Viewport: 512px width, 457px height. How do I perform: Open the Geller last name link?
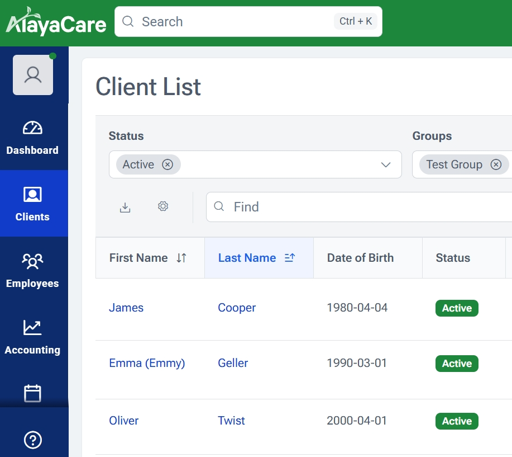[233, 363]
